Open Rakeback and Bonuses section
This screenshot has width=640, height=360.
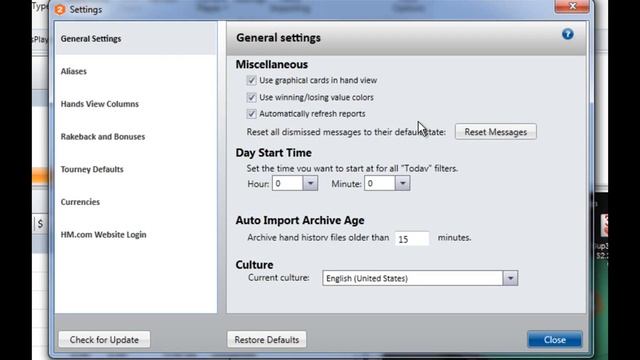point(103,137)
